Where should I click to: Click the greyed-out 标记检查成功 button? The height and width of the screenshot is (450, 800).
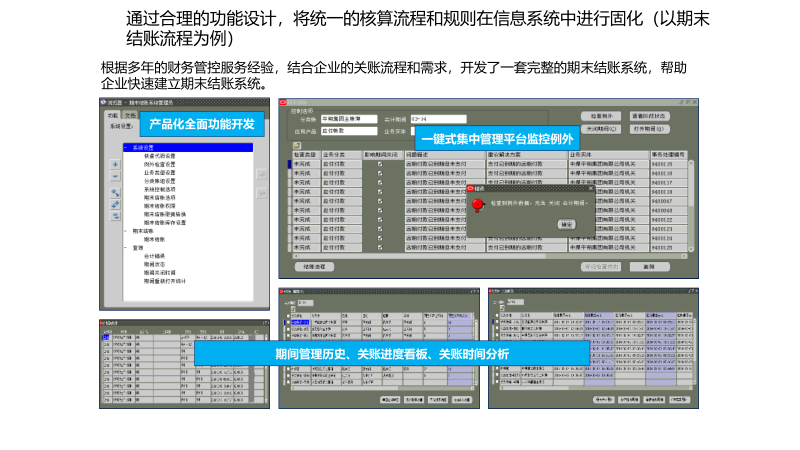pyautogui.click(x=601, y=267)
